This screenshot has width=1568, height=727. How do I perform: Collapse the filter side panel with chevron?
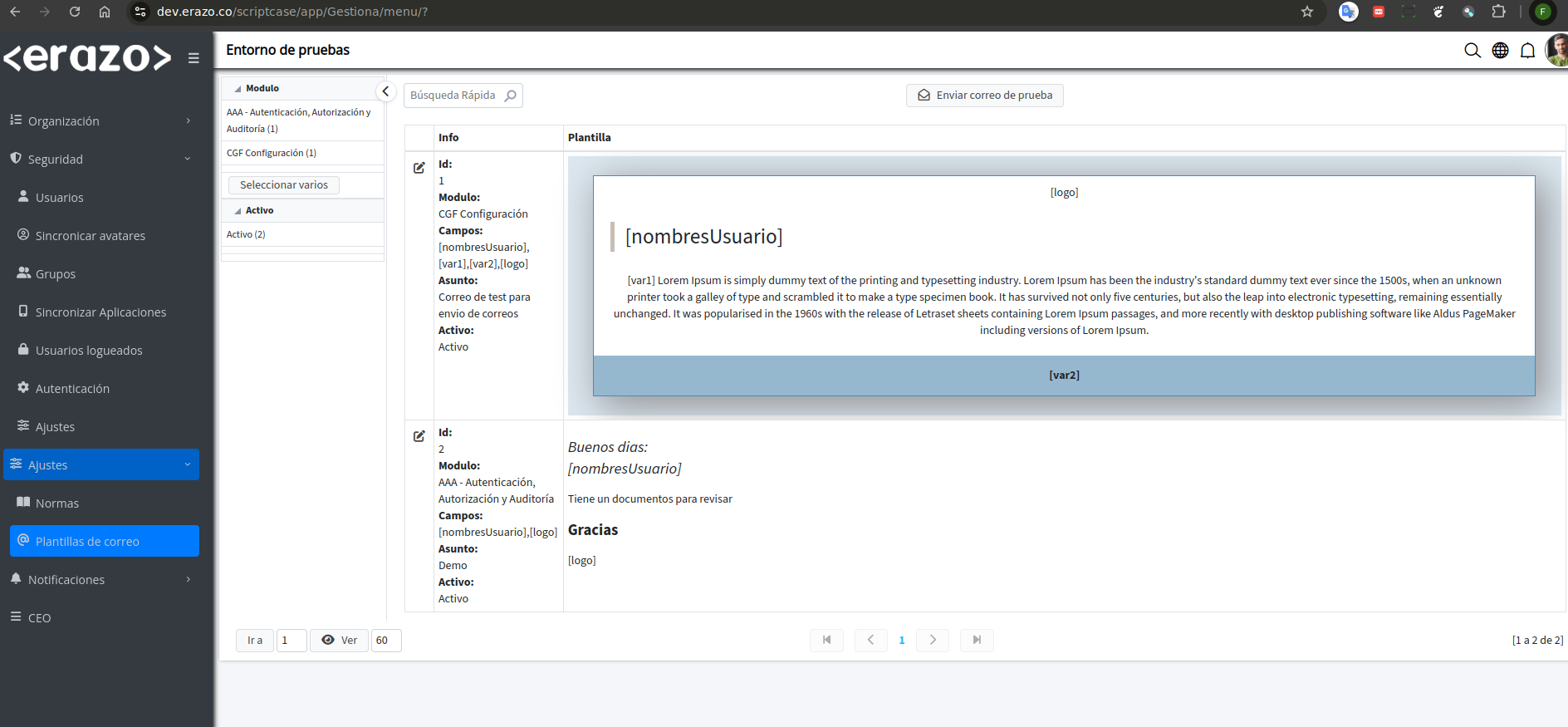385,91
